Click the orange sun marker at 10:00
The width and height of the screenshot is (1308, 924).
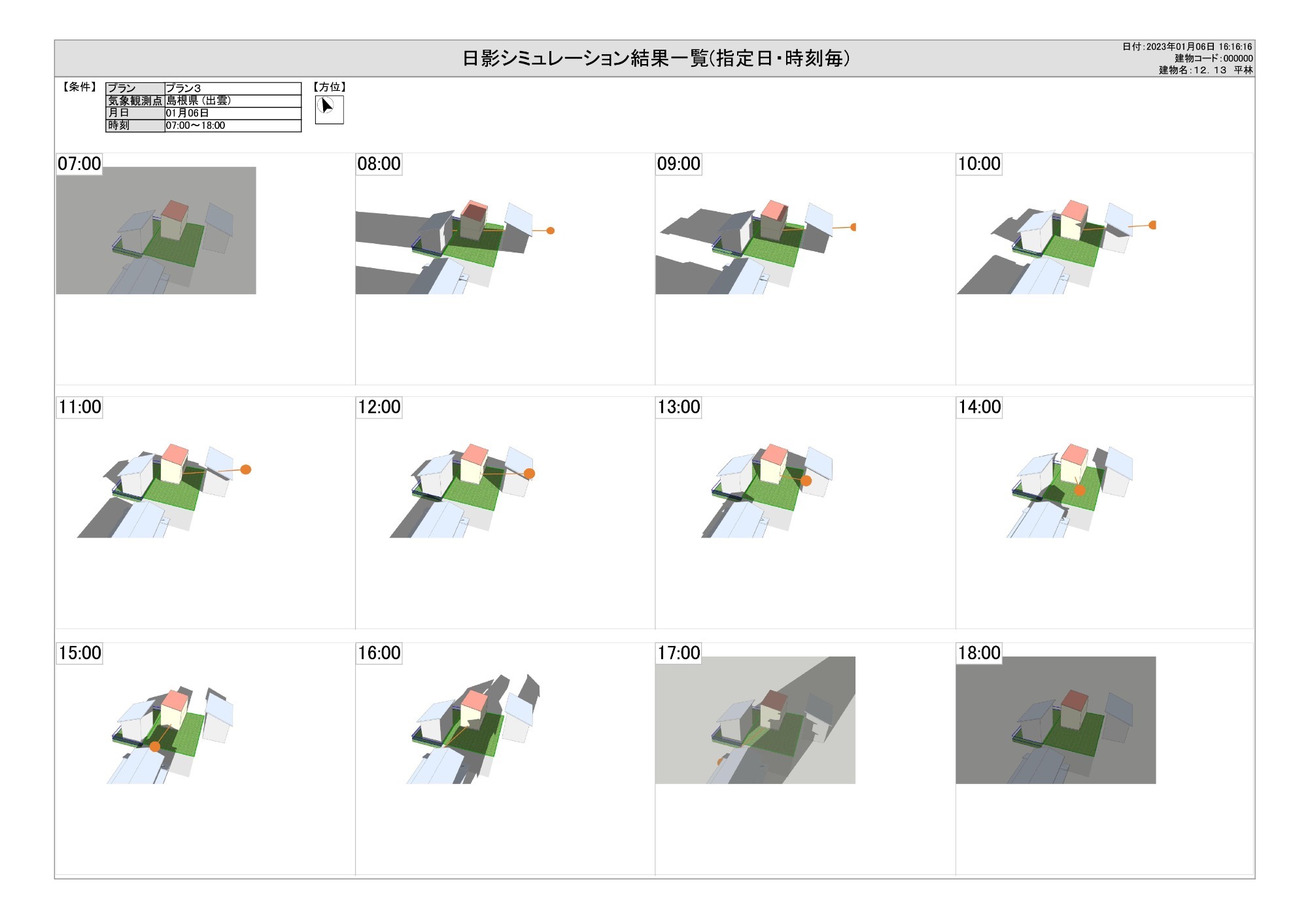tap(1152, 225)
